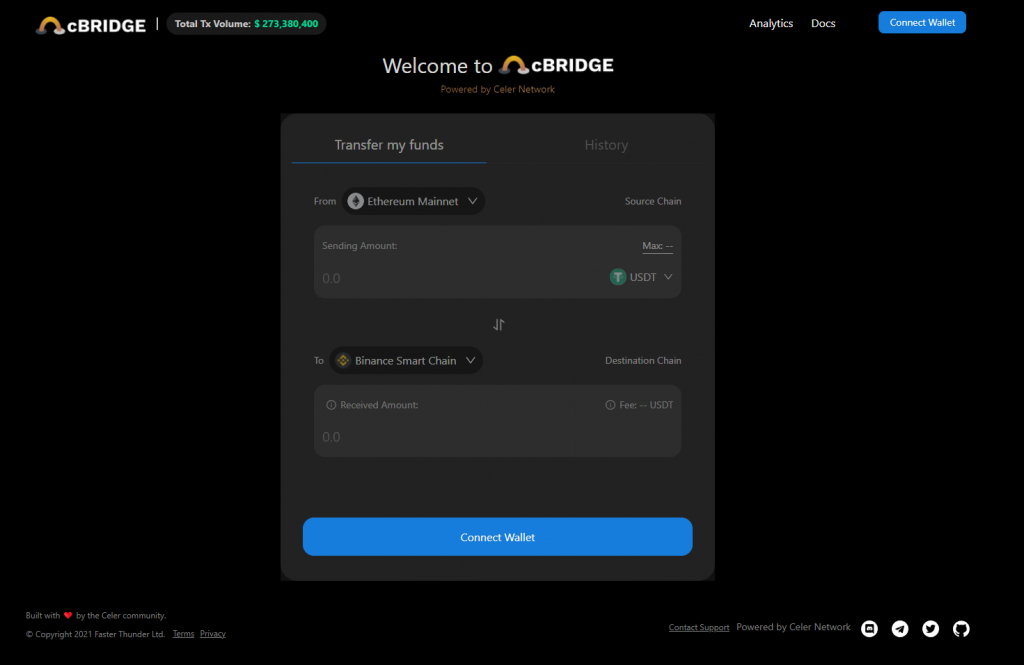
Task: Click the Copyright 2021 Faster Thunder Ltd. text
Action: pos(95,634)
